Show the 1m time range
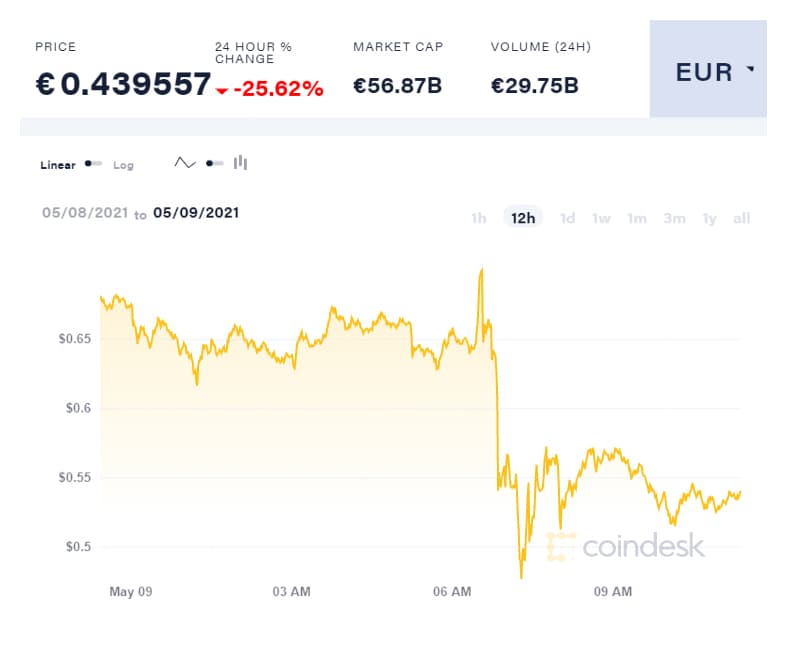The height and width of the screenshot is (672, 787). pyautogui.click(x=637, y=218)
